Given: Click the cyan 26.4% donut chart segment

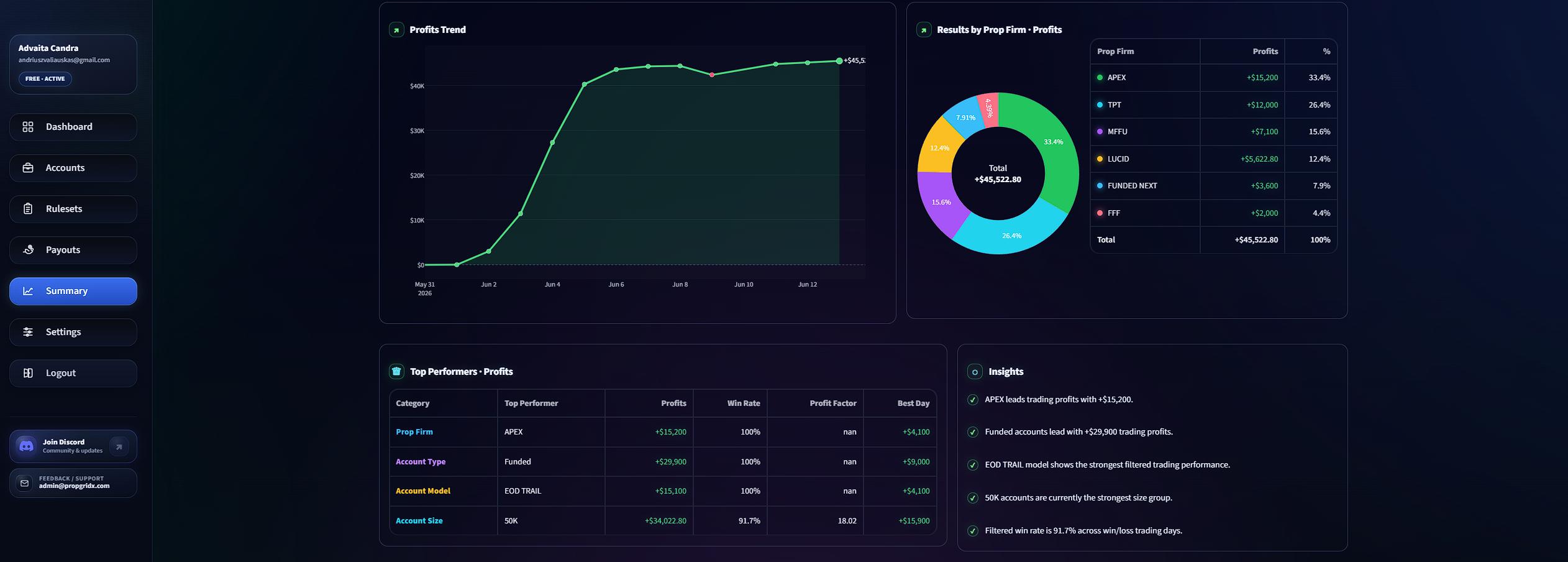Looking at the screenshot, I should [1012, 236].
